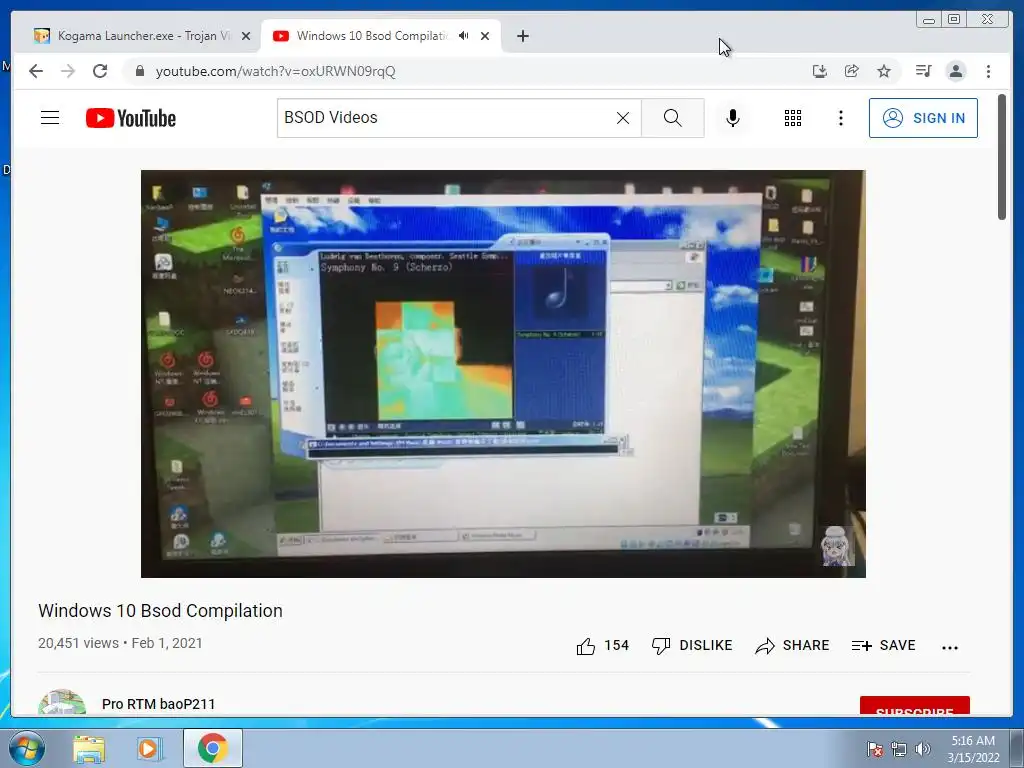Click the page vertical scrollbar thumb
This screenshot has width=1024, height=768.
coord(1002,157)
